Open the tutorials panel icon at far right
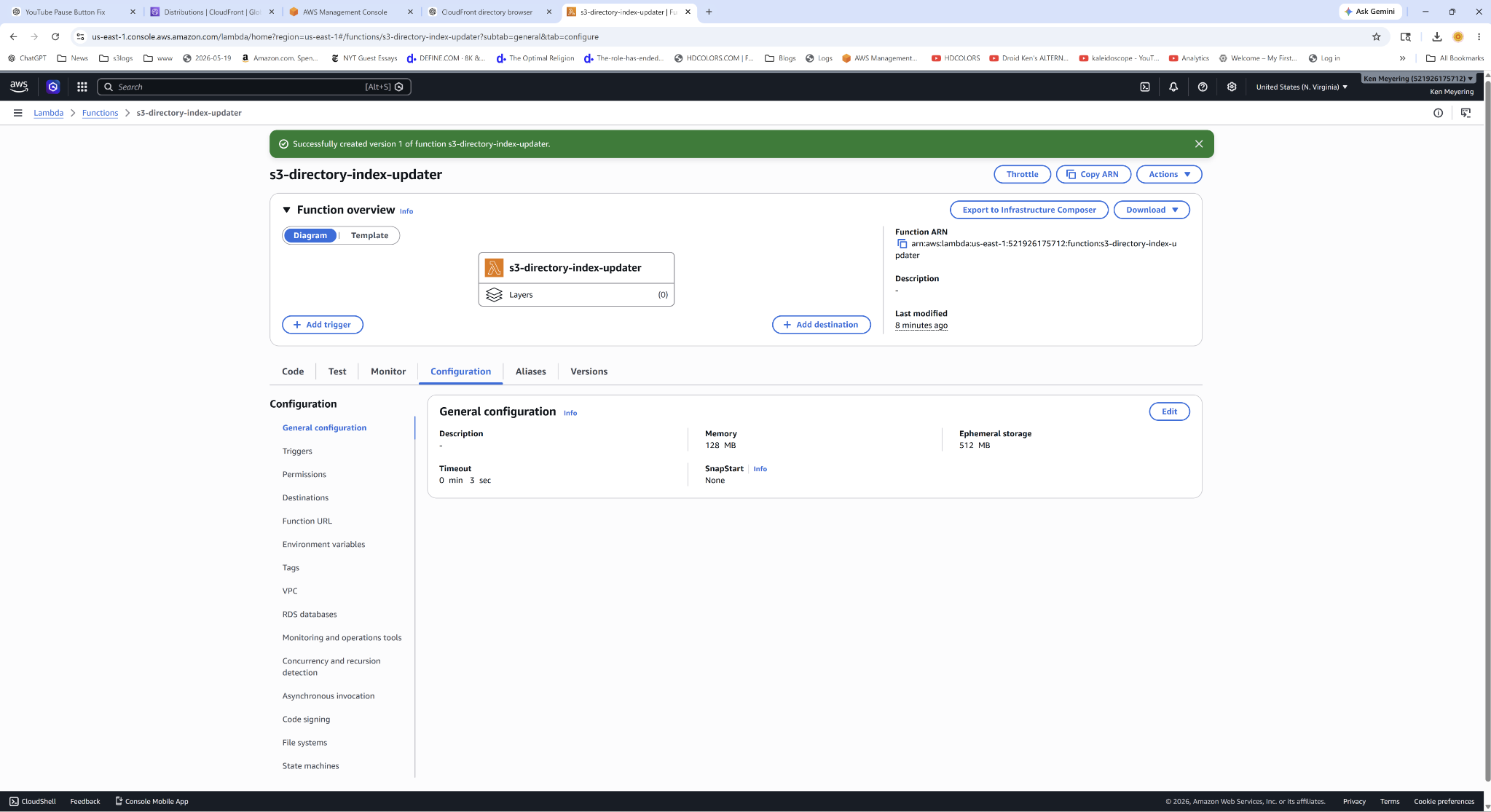 (x=1466, y=113)
